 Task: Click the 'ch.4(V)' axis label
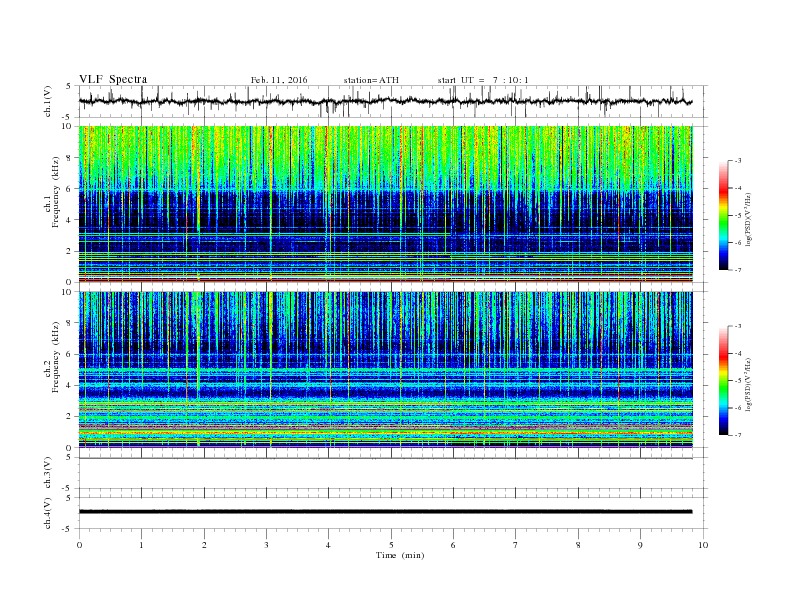[x=48, y=513]
